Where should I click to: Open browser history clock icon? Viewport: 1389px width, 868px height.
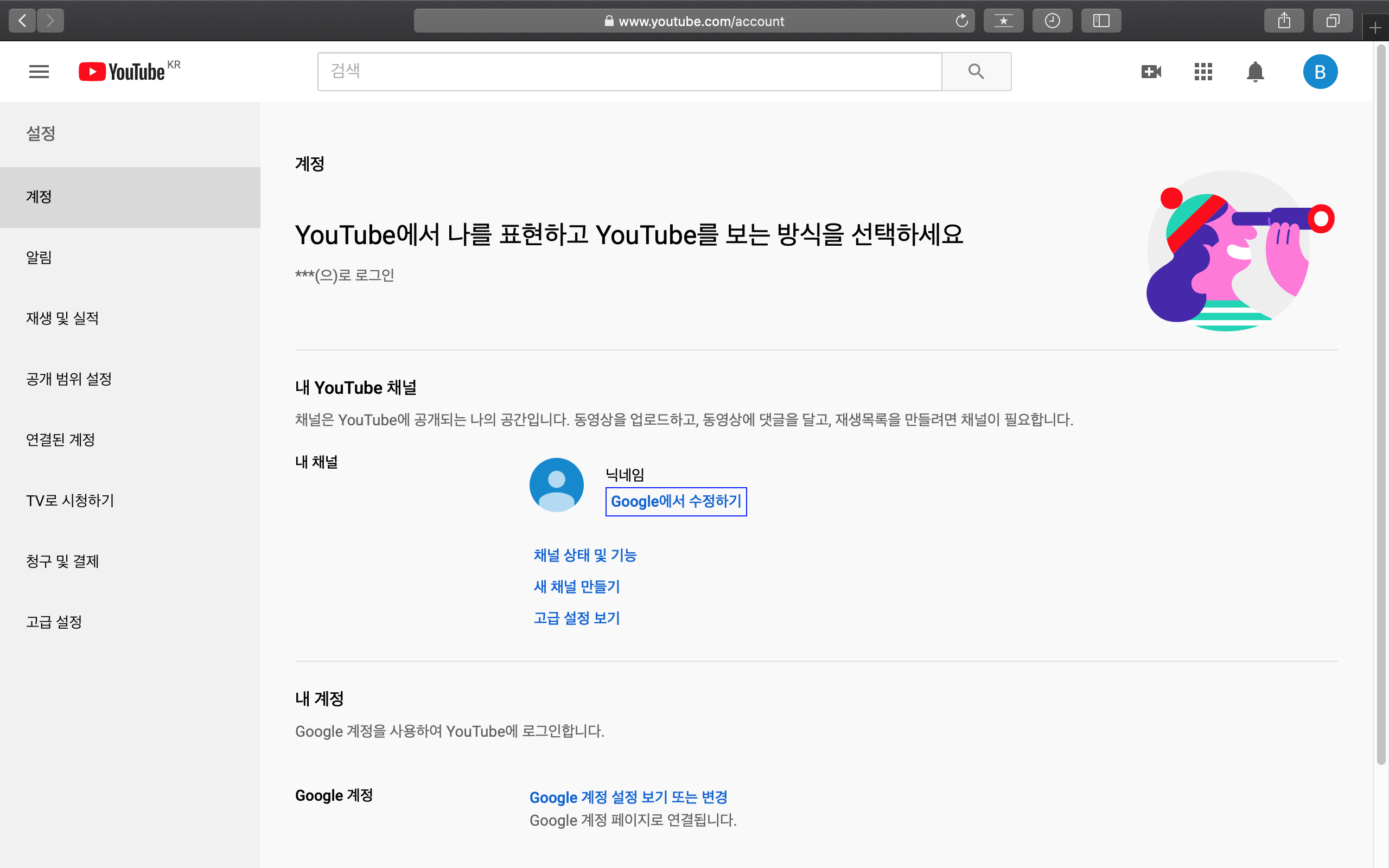pyautogui.click(x=1052, y=21)
